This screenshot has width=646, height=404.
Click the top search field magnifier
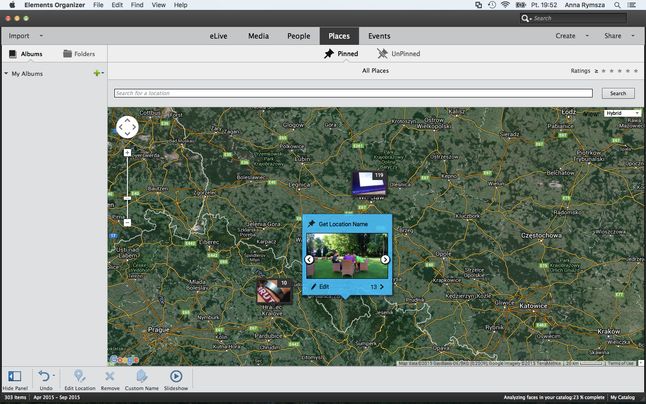click(x=525, y=18)
